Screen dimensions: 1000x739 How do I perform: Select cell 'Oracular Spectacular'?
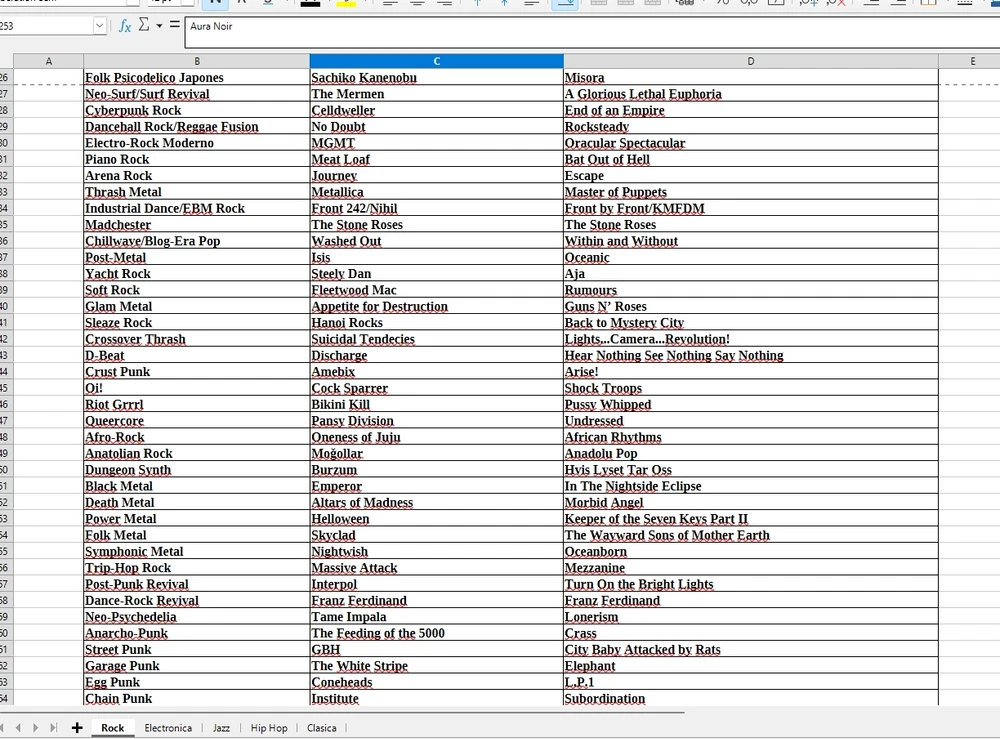pos(751,143)
